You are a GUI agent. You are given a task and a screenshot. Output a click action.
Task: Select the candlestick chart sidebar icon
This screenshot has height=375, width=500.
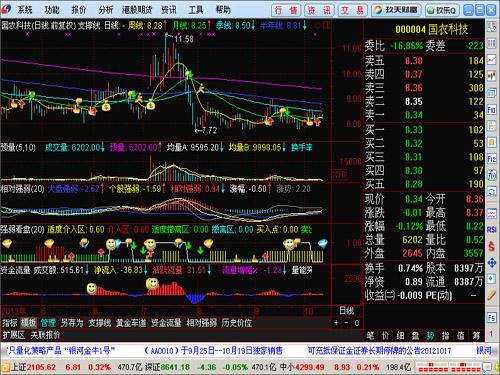pos(492,76)
